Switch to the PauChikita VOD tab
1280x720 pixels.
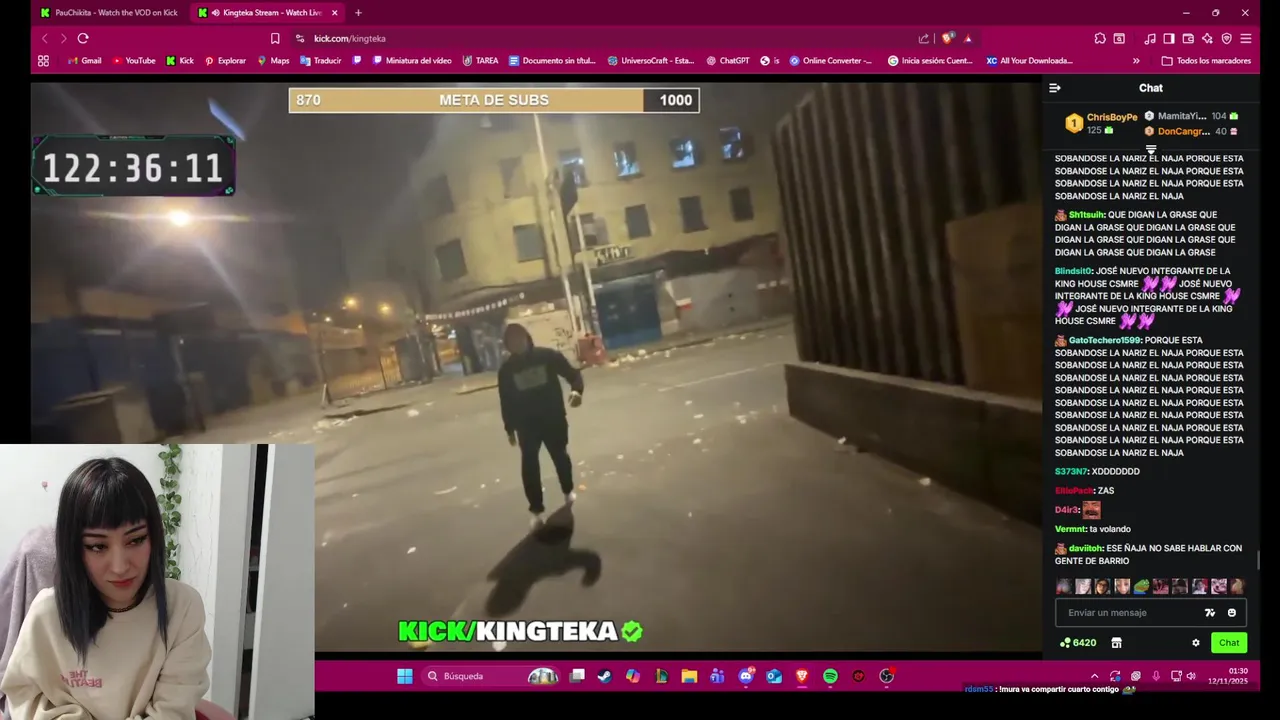click(x=109, y=13)
